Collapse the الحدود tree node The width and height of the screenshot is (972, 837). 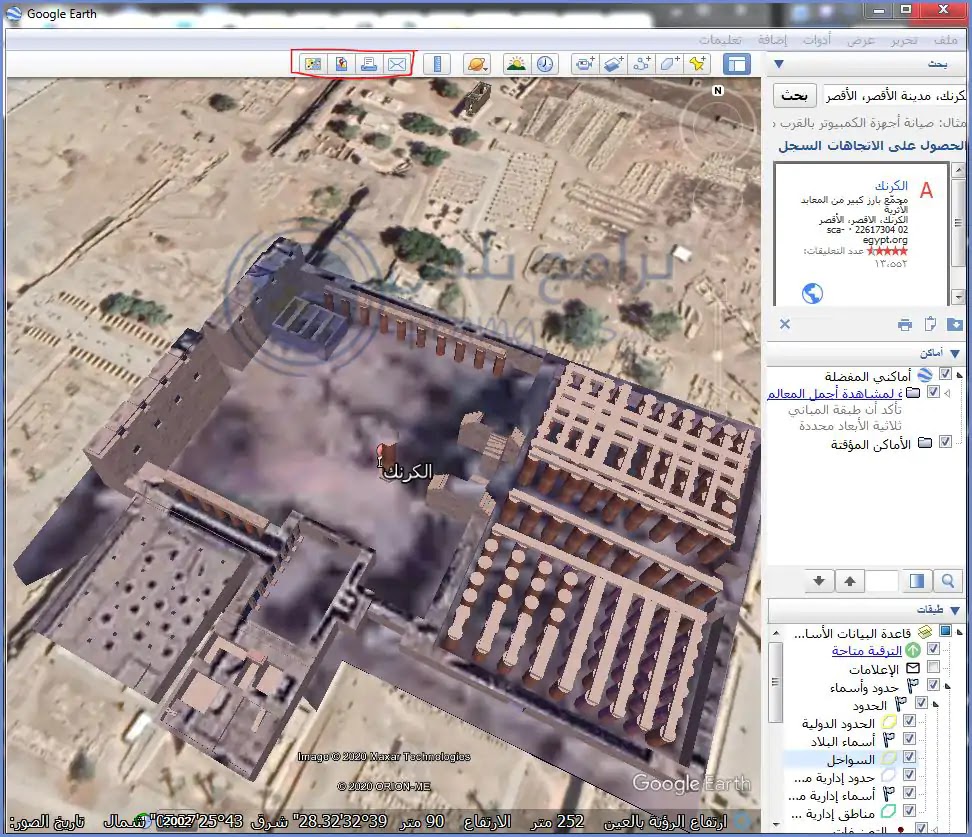935,704
